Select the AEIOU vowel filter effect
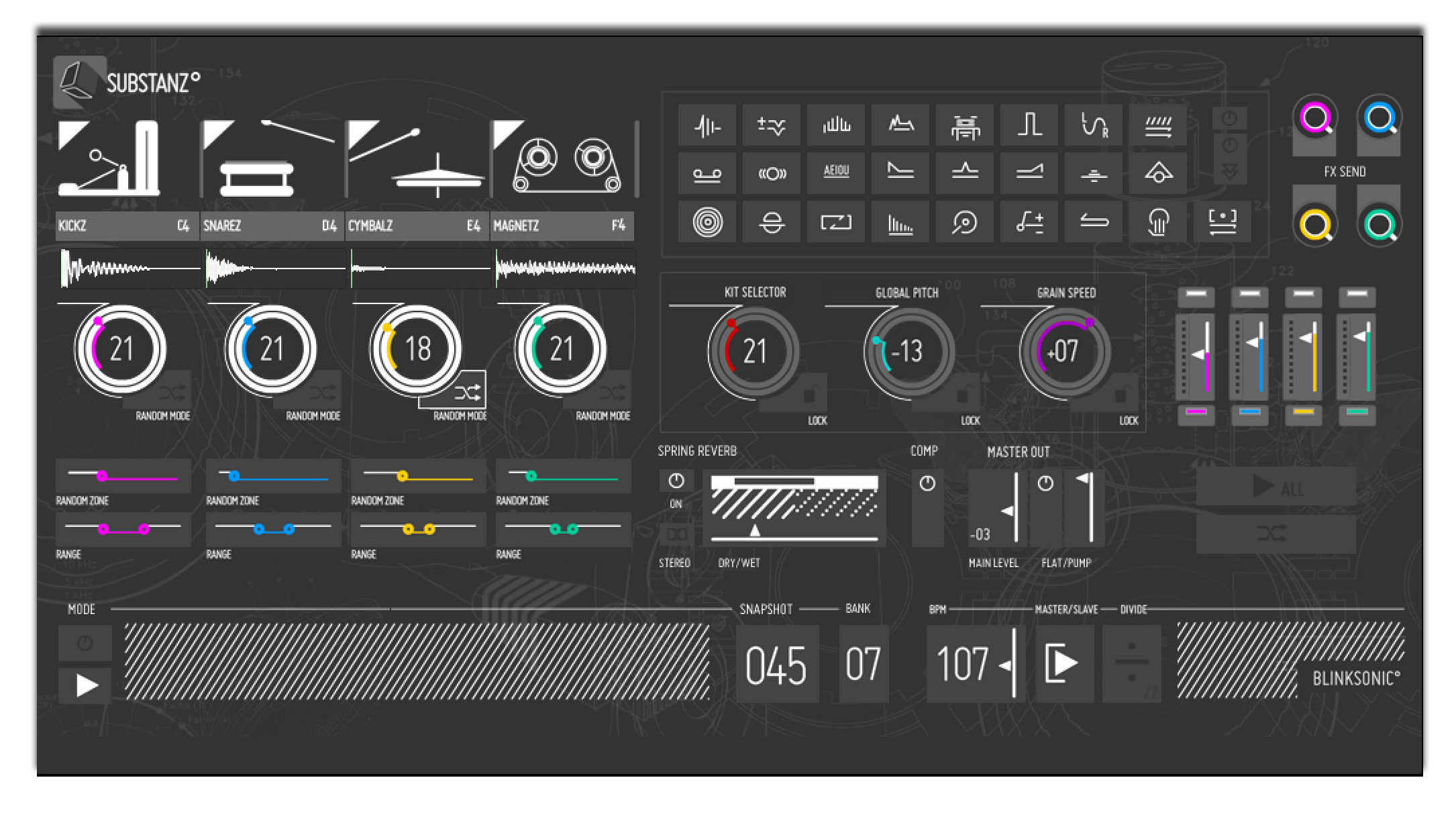This screenshot has height=833, width=1456. pyautogui.click(x=836, y=173)
